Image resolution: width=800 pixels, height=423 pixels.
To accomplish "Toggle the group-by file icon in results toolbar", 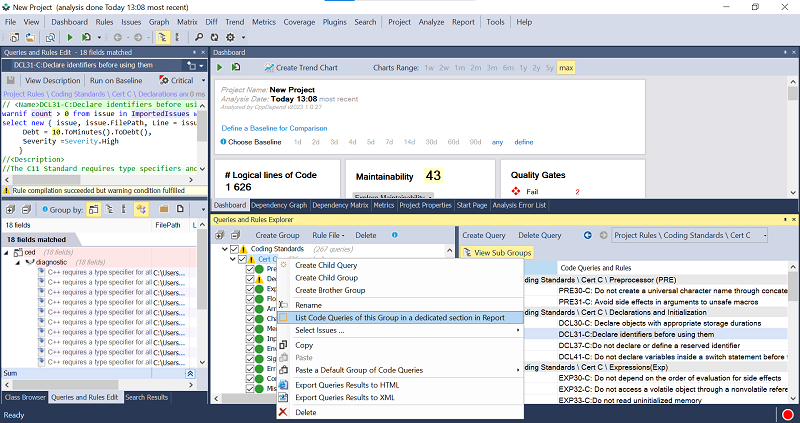I will point(180,209).
